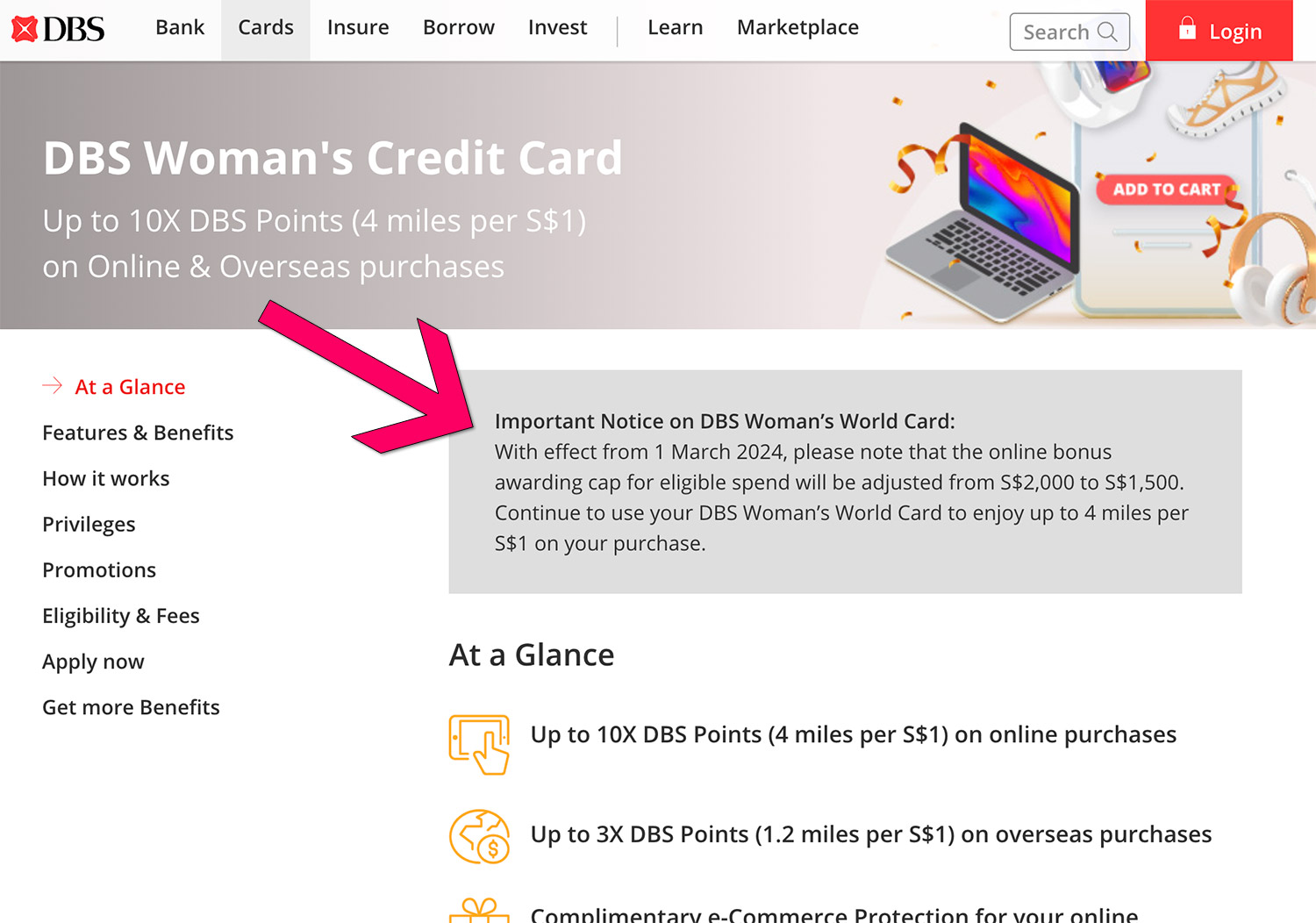This screenshot has height=923, width=1316.
Task: Click the Search input field
Action: click(1056, 32)
